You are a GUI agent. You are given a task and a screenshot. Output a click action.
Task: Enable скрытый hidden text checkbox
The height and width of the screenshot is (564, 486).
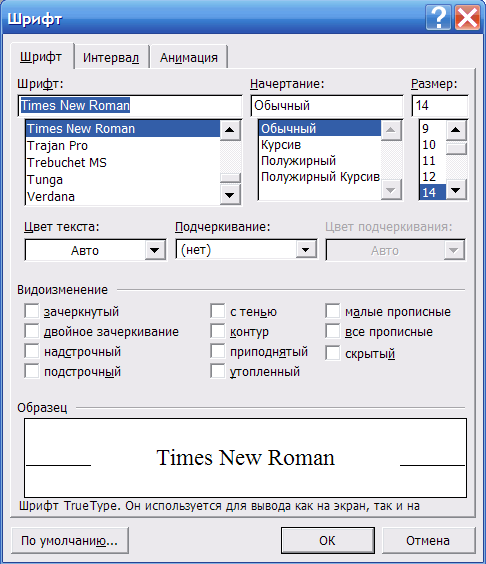(333, 353)
